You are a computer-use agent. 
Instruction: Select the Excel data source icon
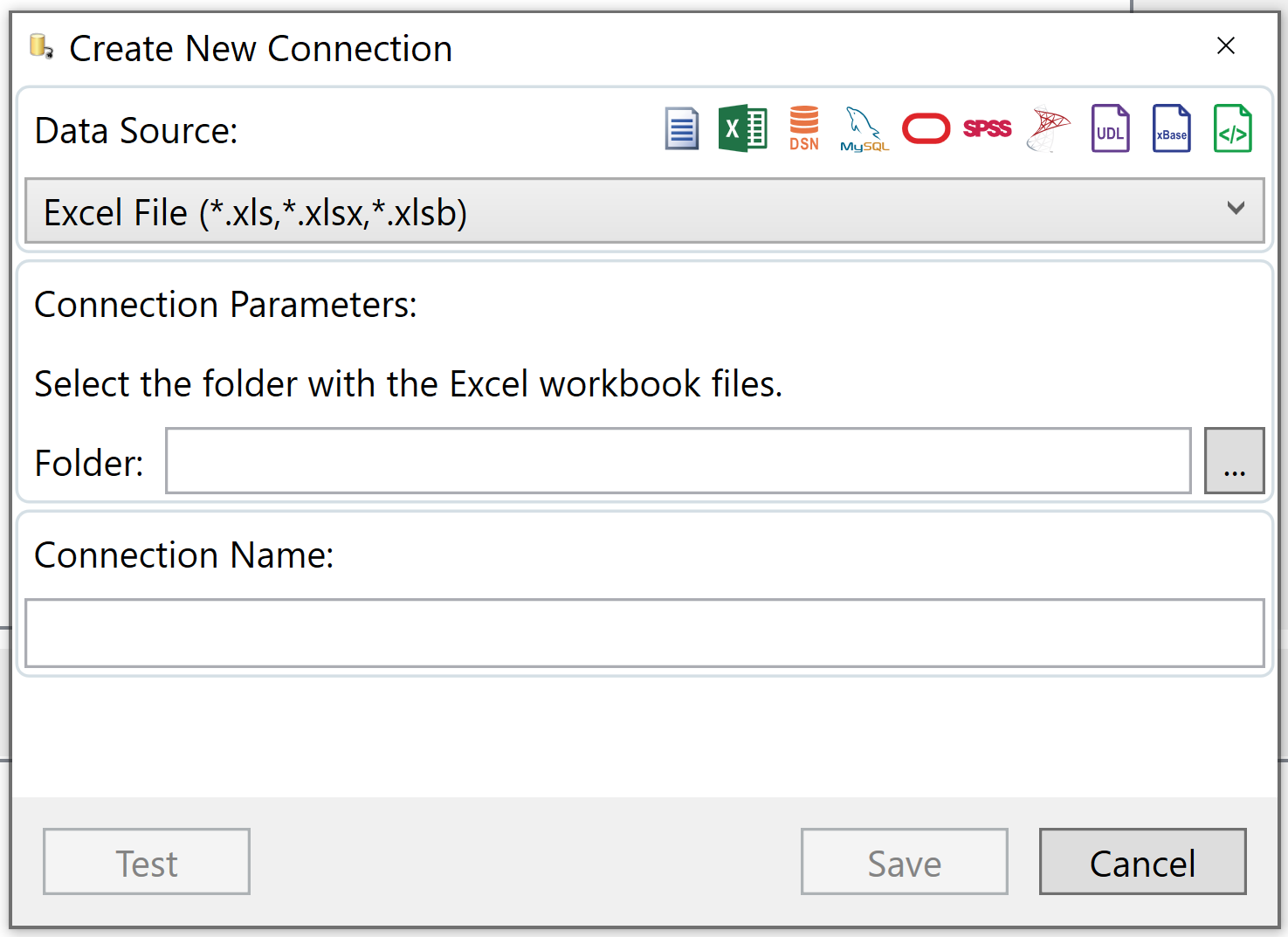[x=742, y=128]
